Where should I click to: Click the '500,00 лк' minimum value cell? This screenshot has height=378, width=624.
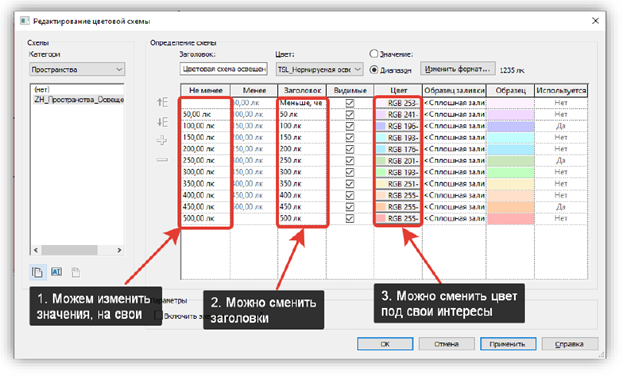click(x=205, y=218)
